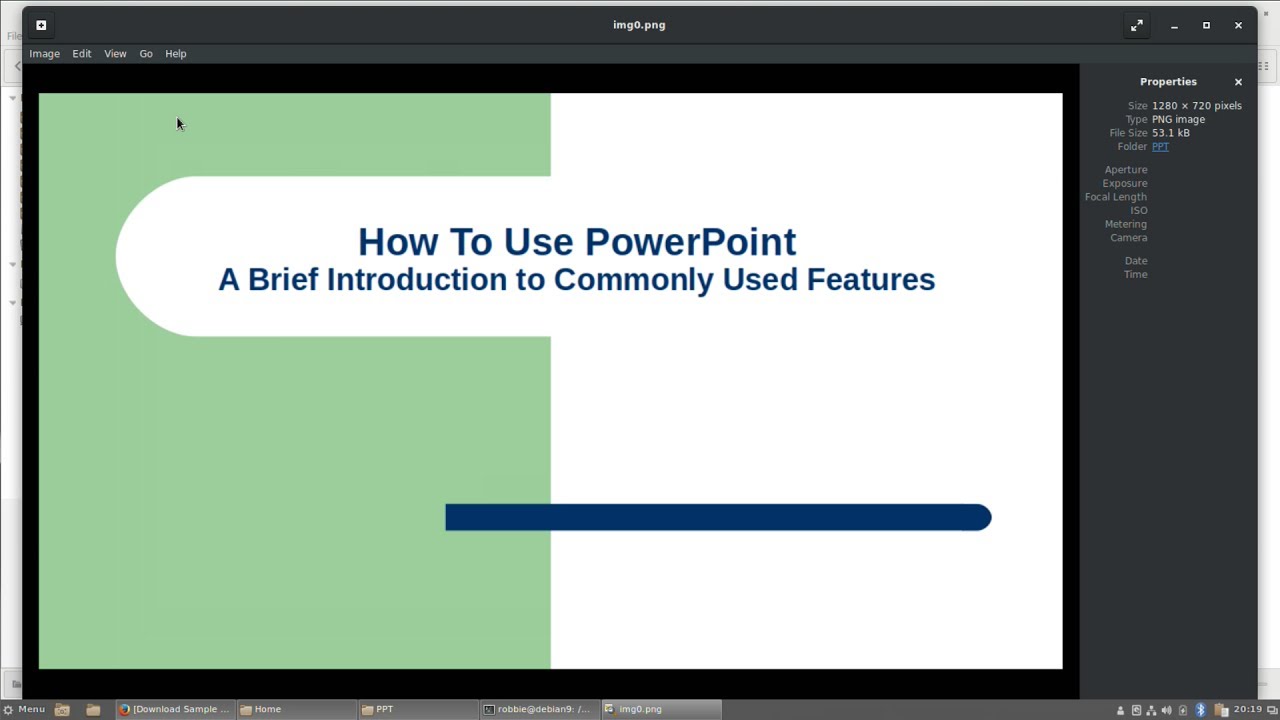Switch to the PPT folder window in the taskbar

(417, 709)
